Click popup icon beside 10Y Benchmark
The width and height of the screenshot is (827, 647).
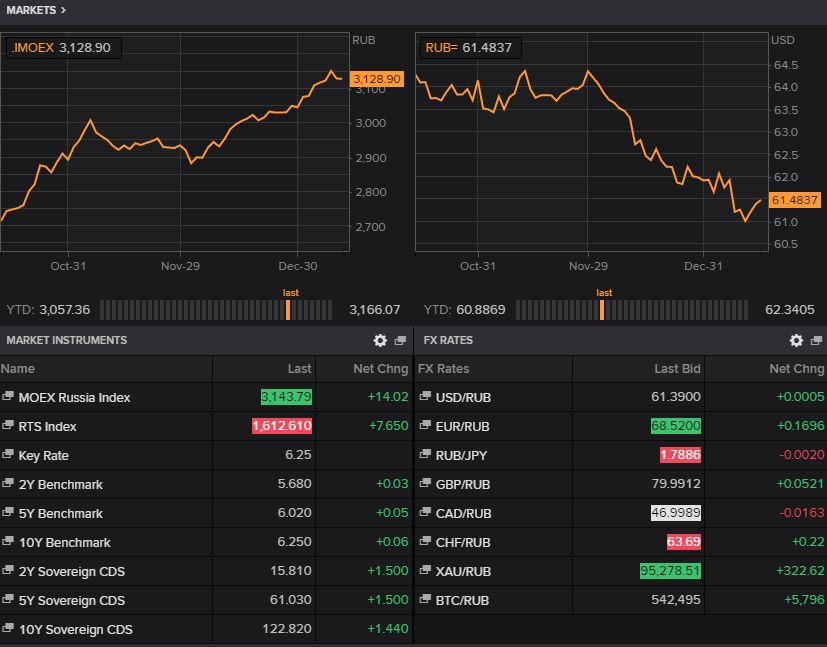pos(8,541)
